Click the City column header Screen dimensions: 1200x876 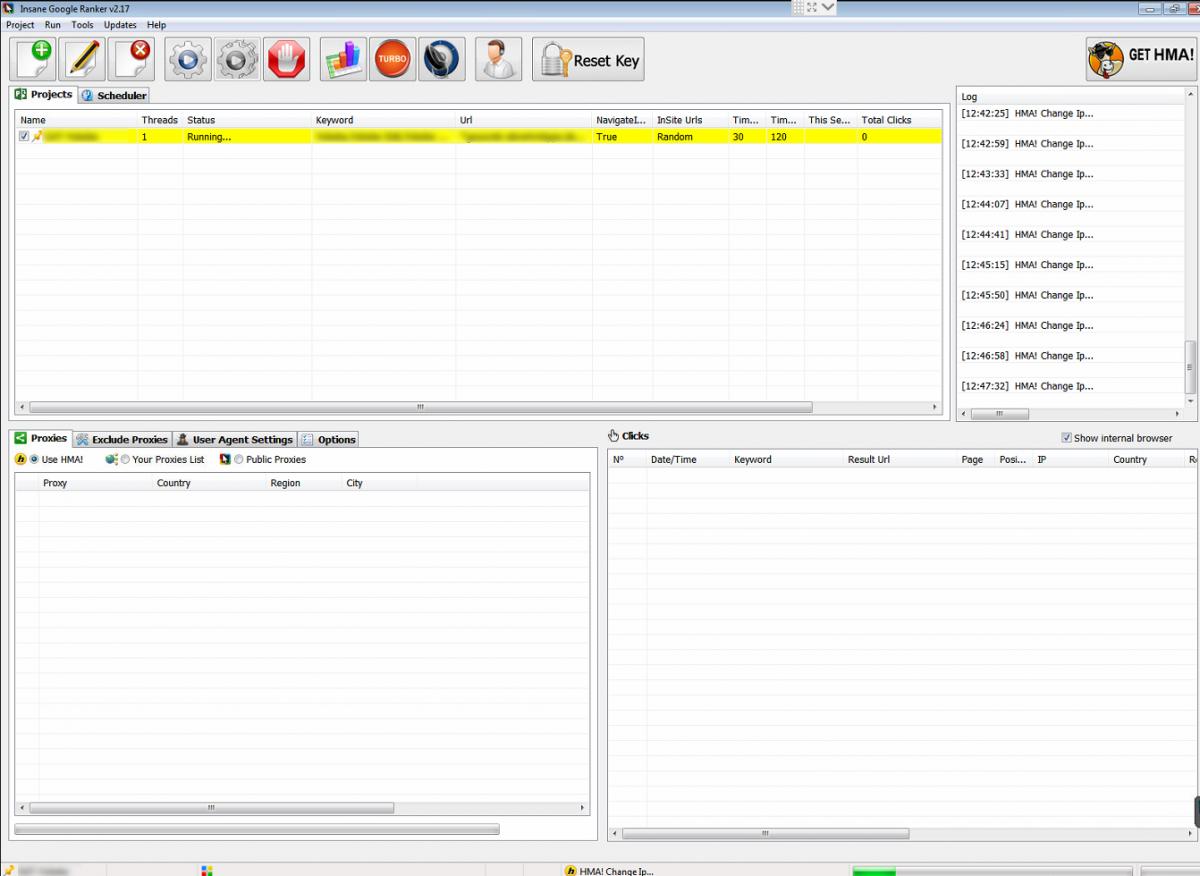coord(380,483)
